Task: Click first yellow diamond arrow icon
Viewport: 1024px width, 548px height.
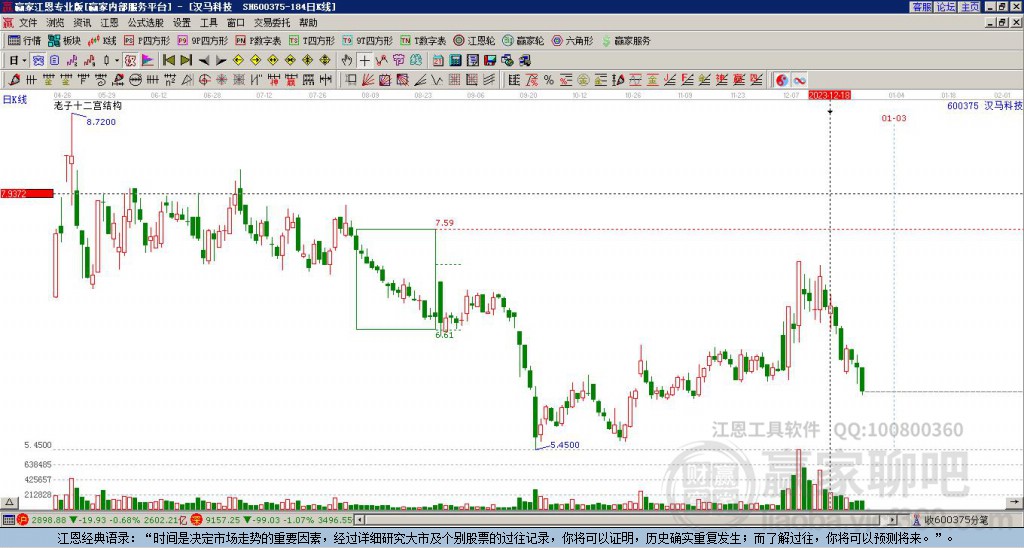Action: 238,60
